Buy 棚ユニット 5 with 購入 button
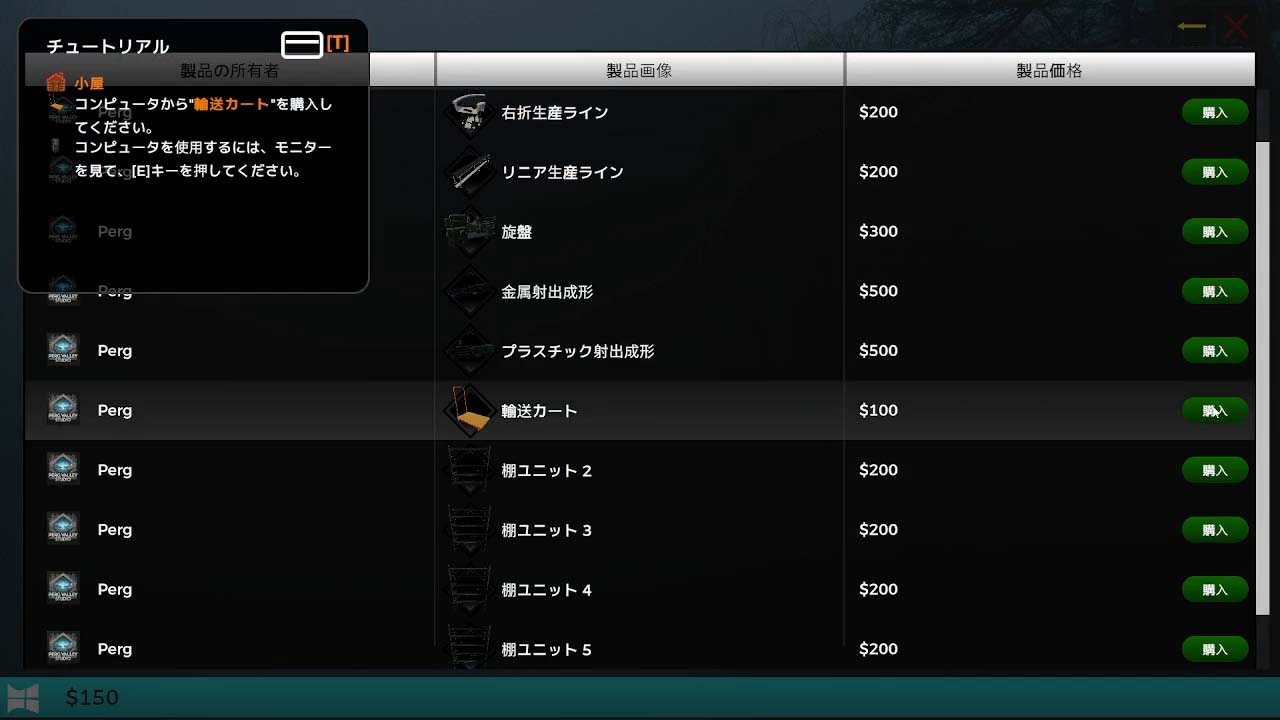 click(1215, 649)
